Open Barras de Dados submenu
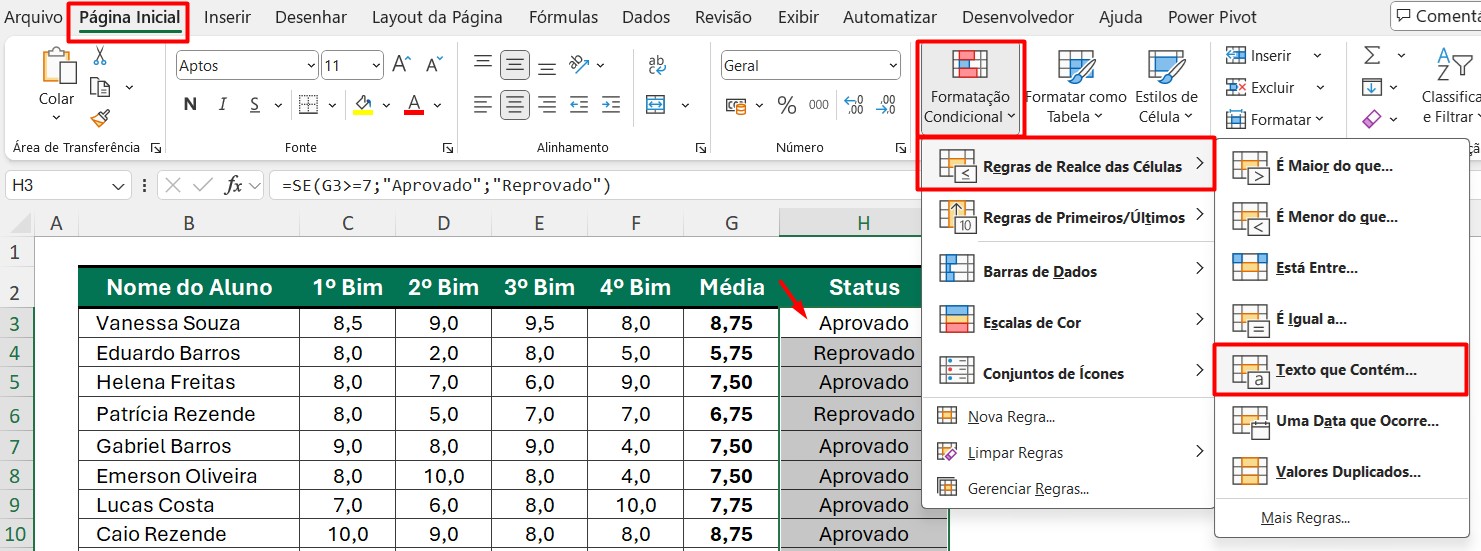 coord(1066,271)
